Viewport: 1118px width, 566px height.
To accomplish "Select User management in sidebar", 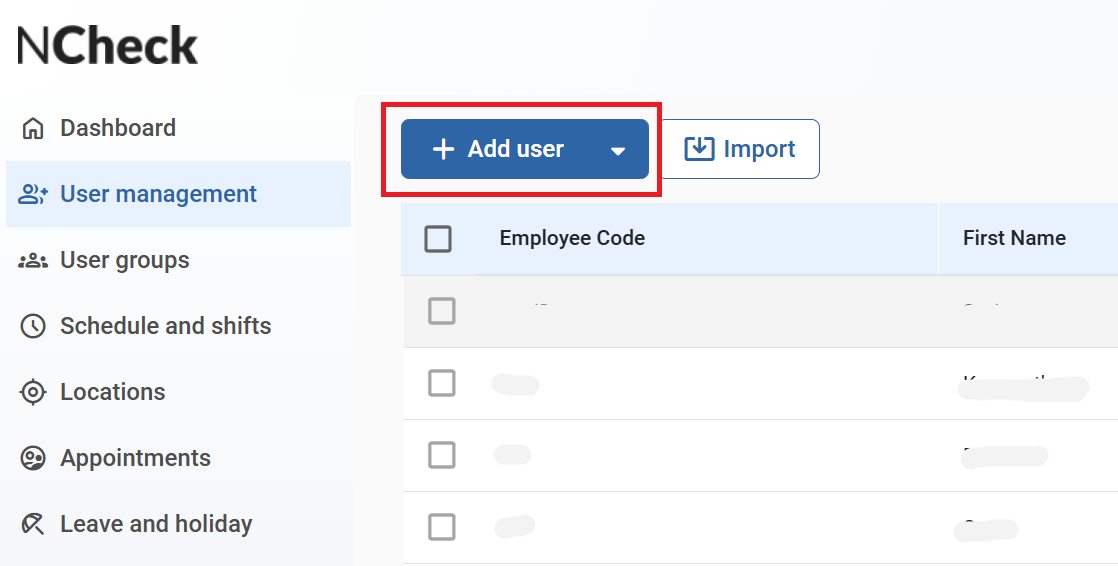I will point(178,194).
